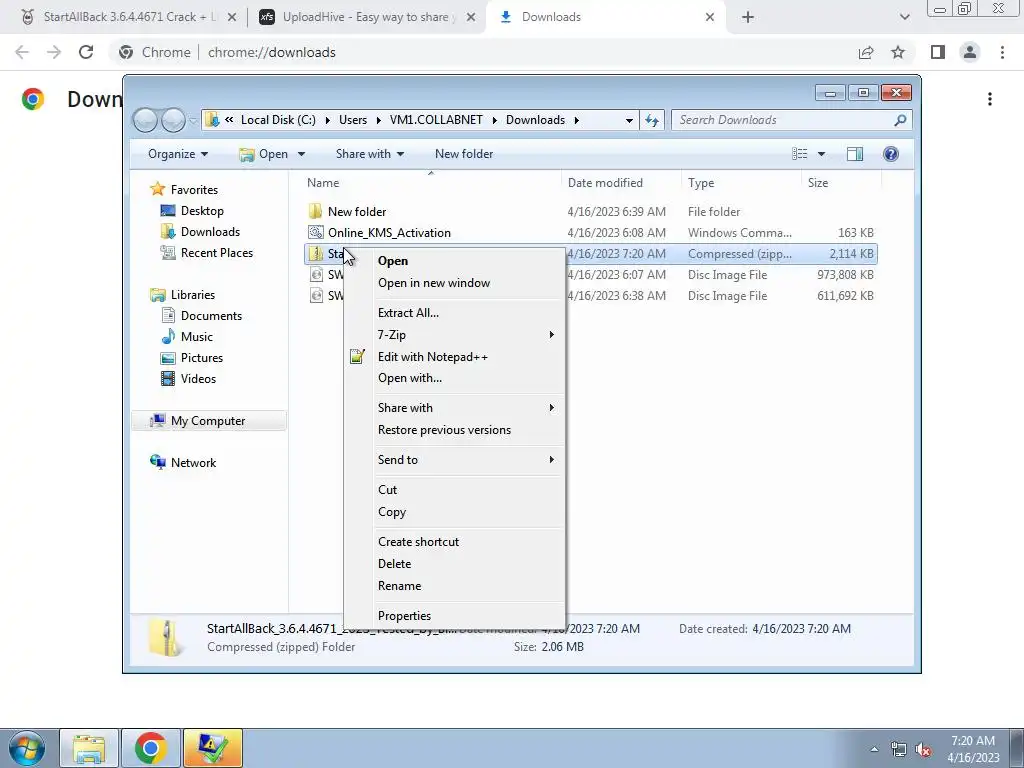This screenshot has height=768, width=1024.
Task: Click Open button in Explorer toolbar
Action: 264,154
